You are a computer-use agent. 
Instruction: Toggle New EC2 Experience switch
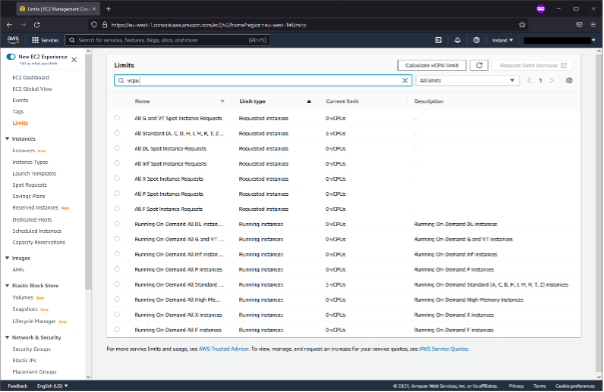(x=11, y=57)
